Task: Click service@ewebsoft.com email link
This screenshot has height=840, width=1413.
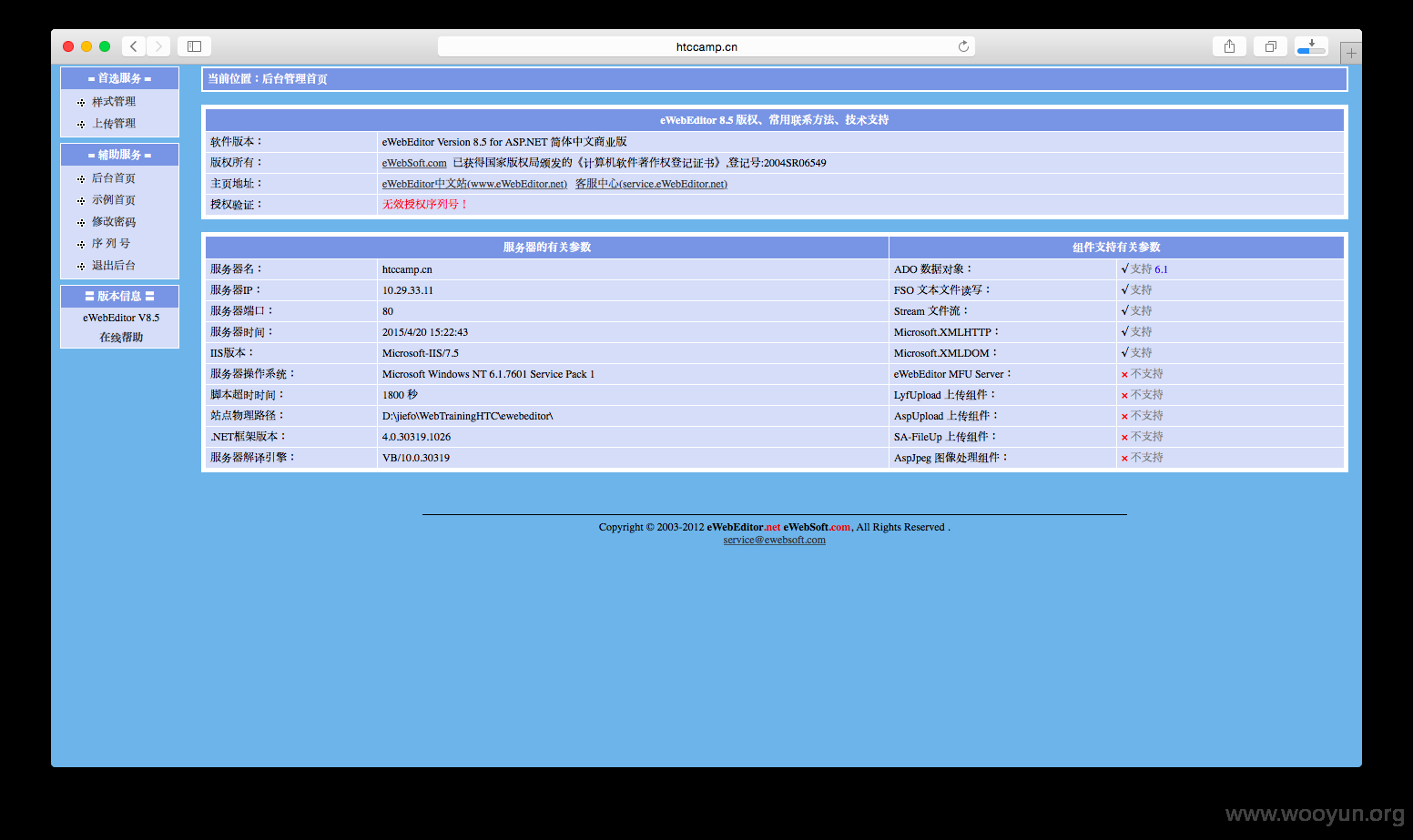Action: [775, 540]
